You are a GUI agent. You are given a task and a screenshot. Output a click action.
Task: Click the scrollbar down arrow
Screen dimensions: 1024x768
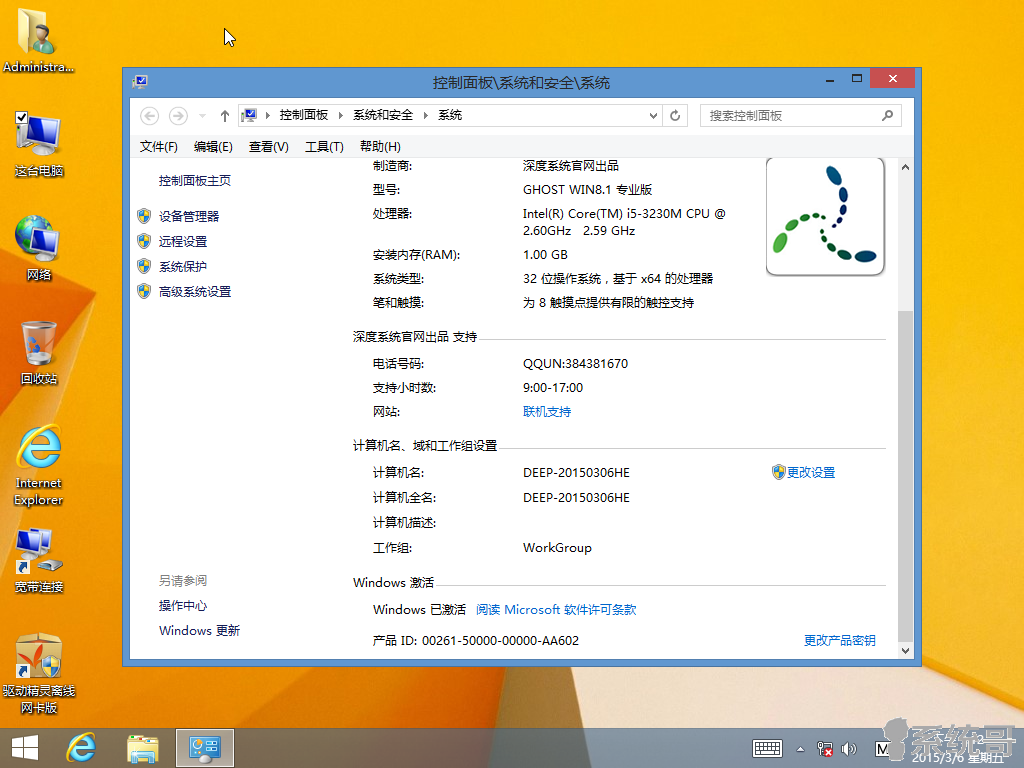[x=905, y=650]
